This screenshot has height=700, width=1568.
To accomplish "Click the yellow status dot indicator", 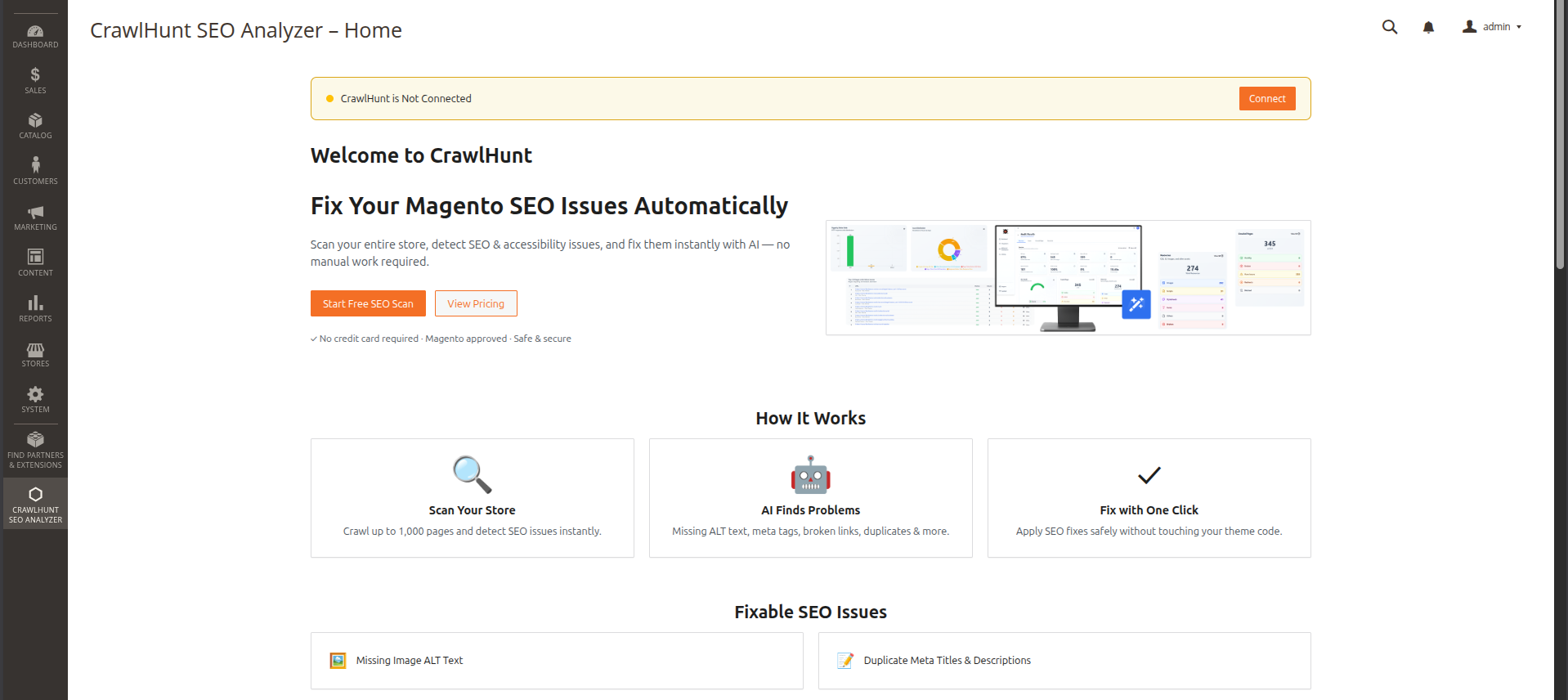I will [330, 99].
